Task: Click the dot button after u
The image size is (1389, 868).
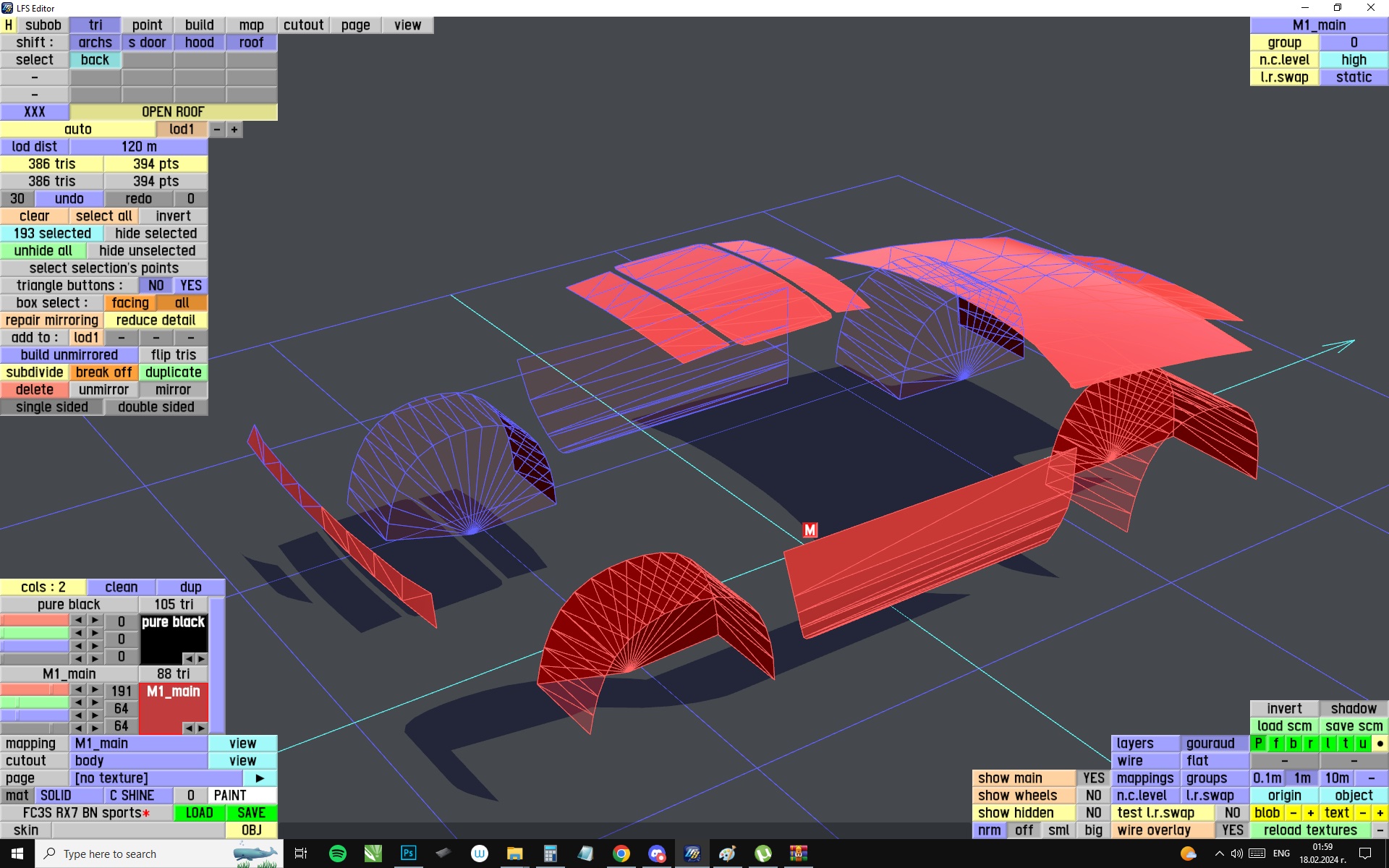Action: click(1380, 744)
